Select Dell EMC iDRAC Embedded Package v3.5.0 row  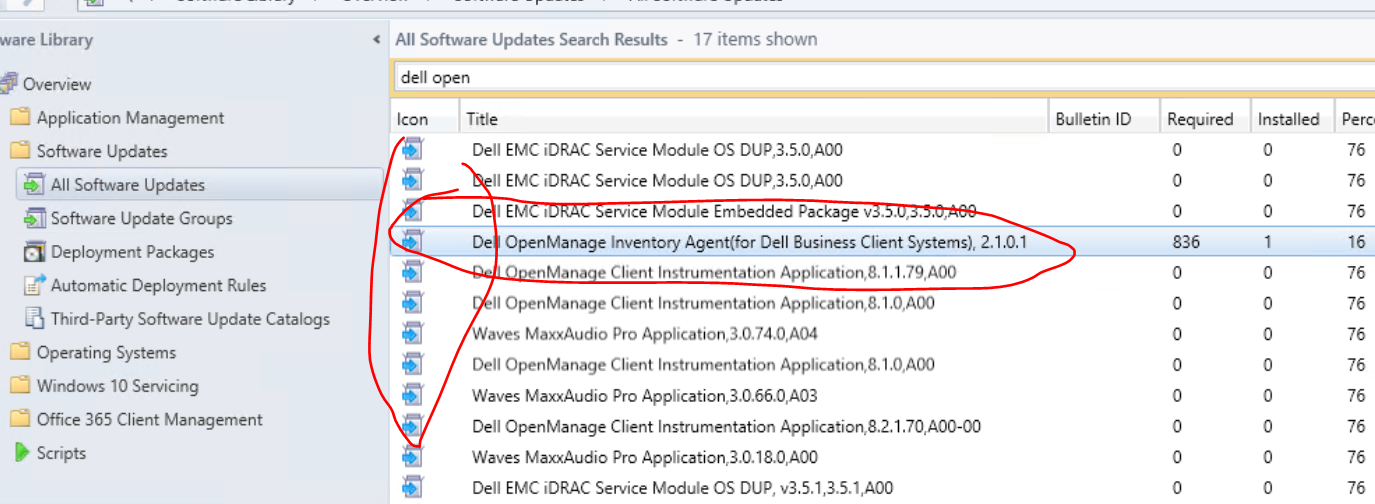[882, 211]
